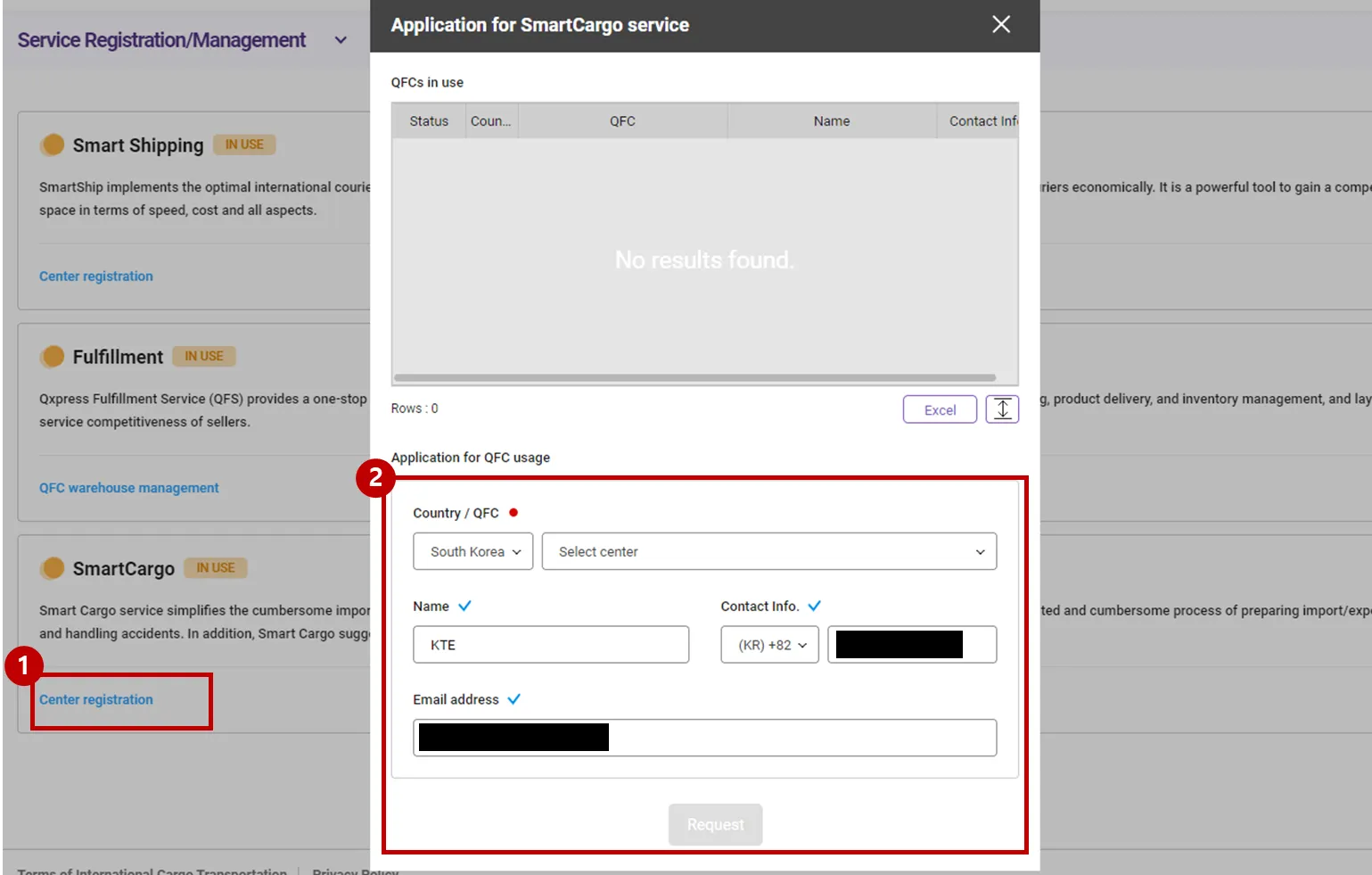Viewport: 1372px width, 875px height.
Task: Click the column height adjust icon button
Action: (x=1002, y=409)
